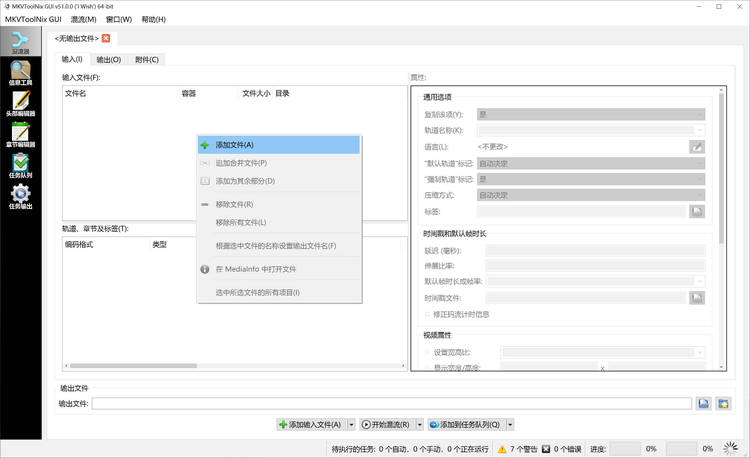Browse for timestamp file icon
The width and height of the screenshot is (750, 458).
click(x=697, y=298)
